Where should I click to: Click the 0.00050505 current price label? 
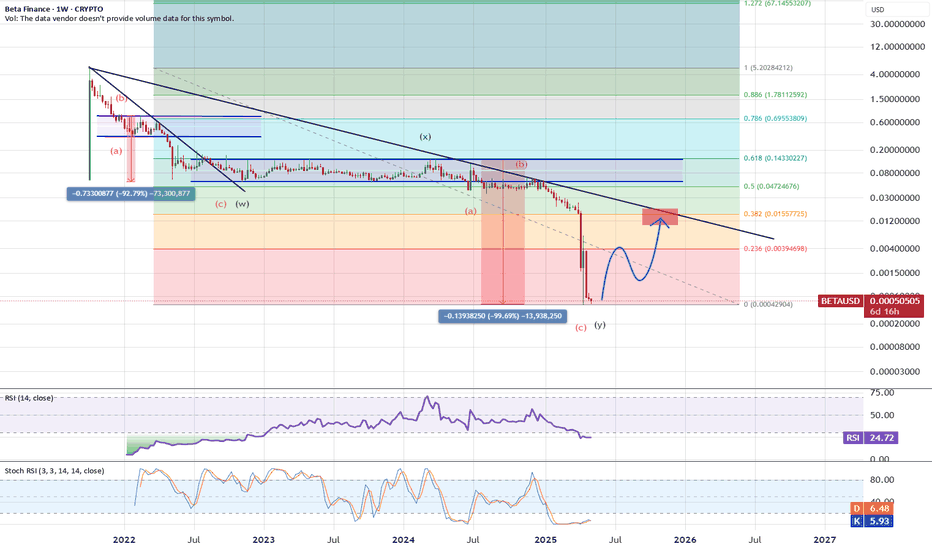coord(895,301)
